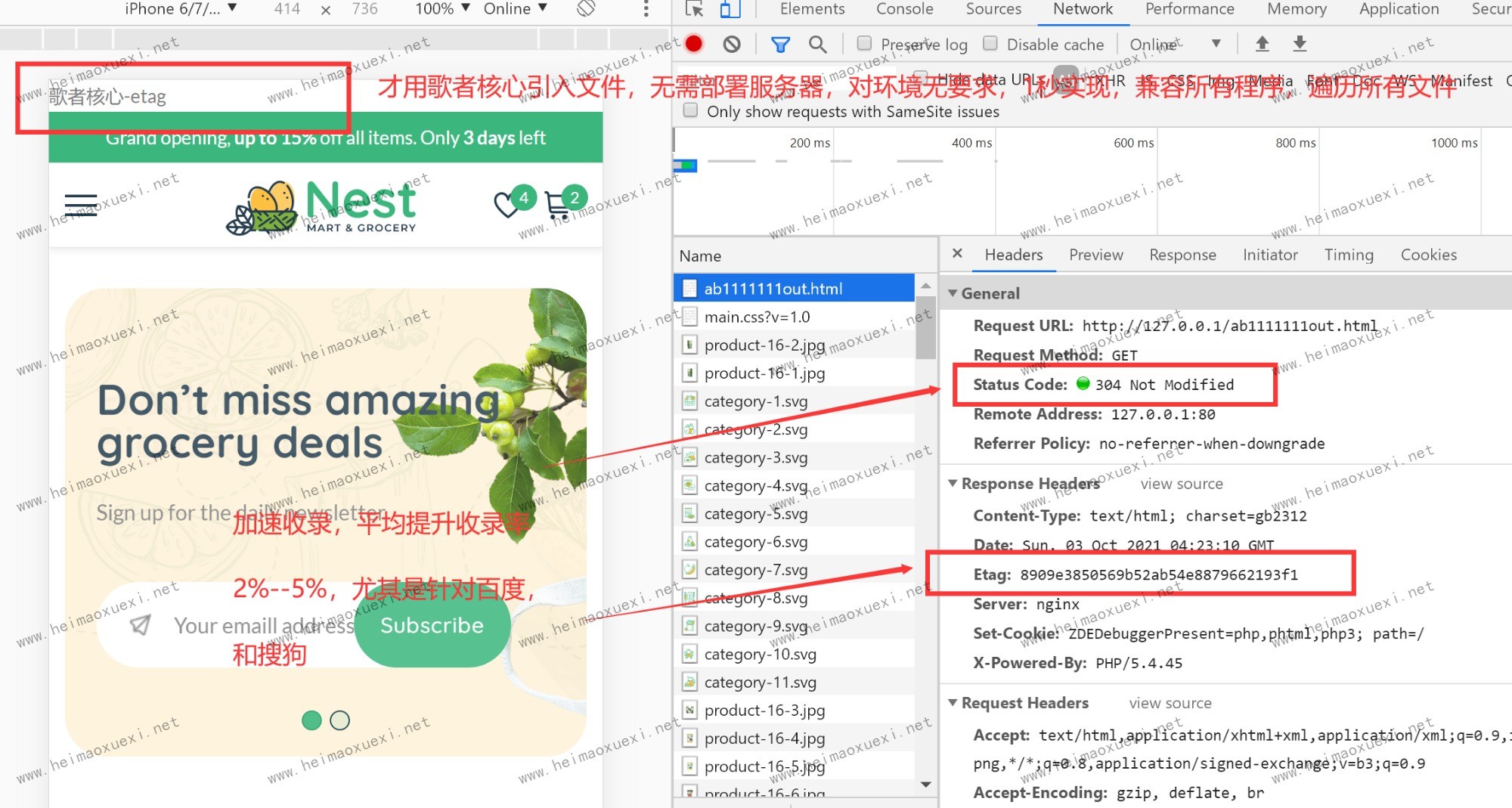Click view source beside Response Headers
Screen dimensions: 1512x808
coord(1181,484)
